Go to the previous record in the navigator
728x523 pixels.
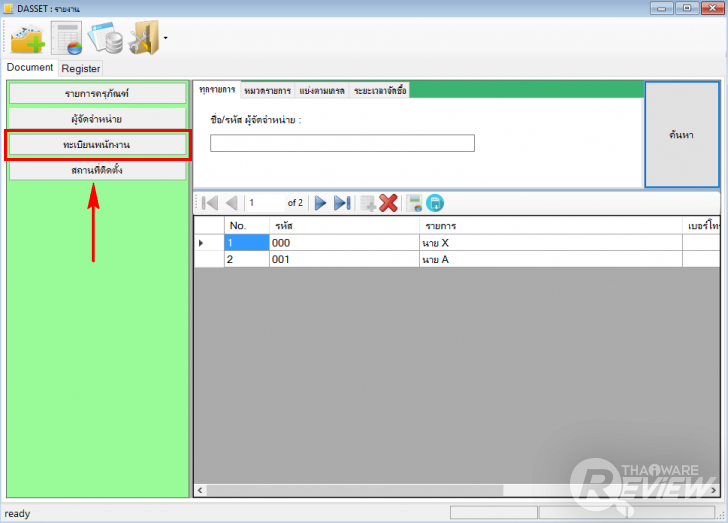coord(232,203)
